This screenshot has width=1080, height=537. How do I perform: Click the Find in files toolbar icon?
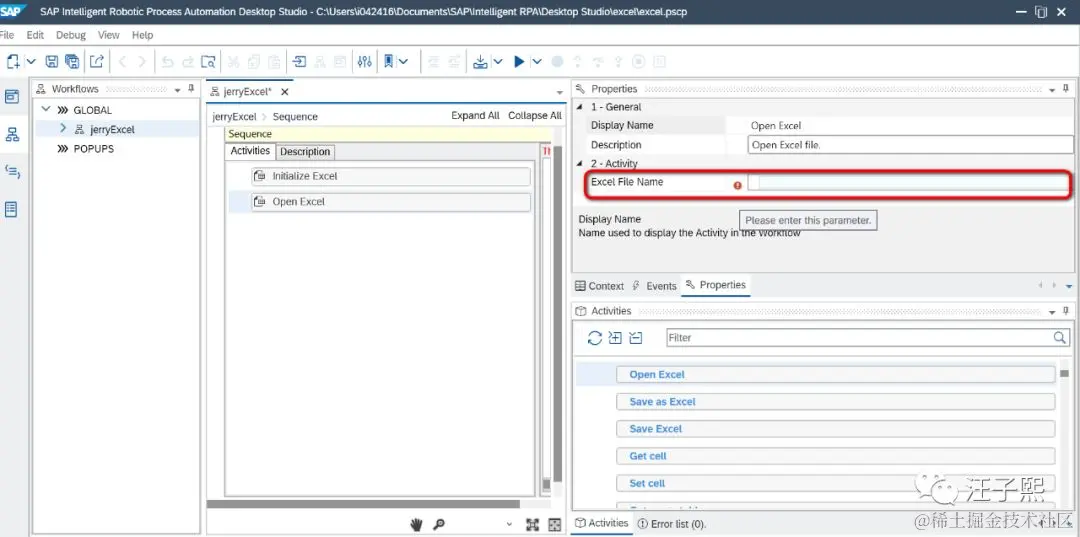[x=208, y=62]
